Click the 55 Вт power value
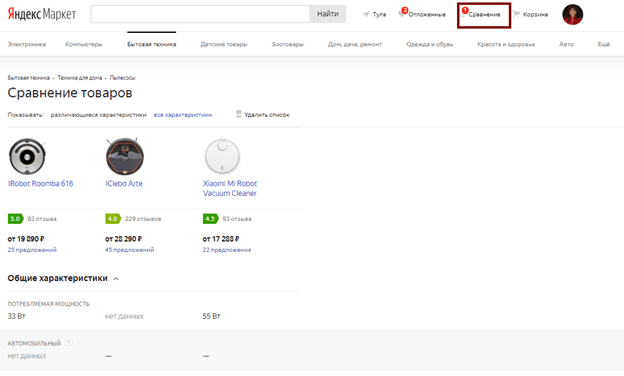The width and height of the screenshot is (624, 376). coord(211,316)
